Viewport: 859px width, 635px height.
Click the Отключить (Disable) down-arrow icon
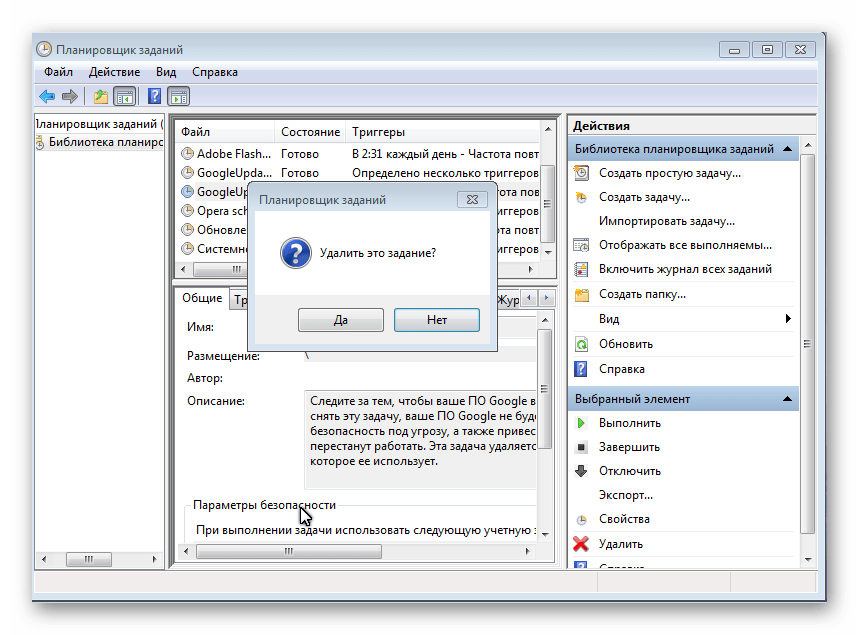click(x=581, y=471)
